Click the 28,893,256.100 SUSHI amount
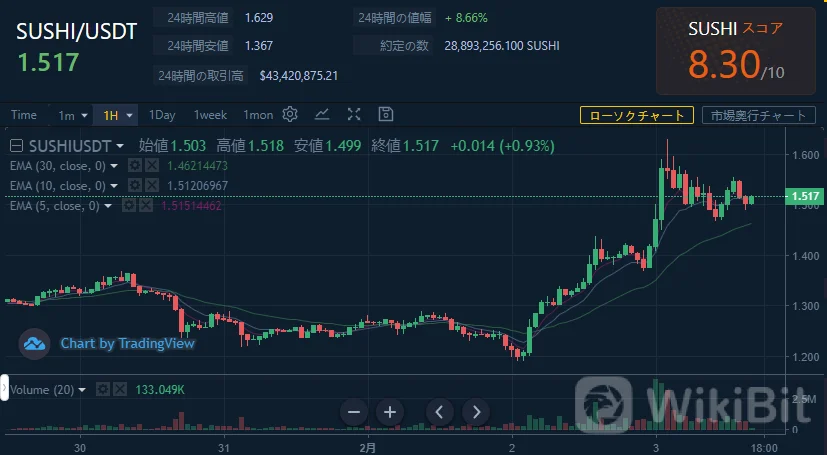This screenshot has width=827, height=455. coord(502,46)
